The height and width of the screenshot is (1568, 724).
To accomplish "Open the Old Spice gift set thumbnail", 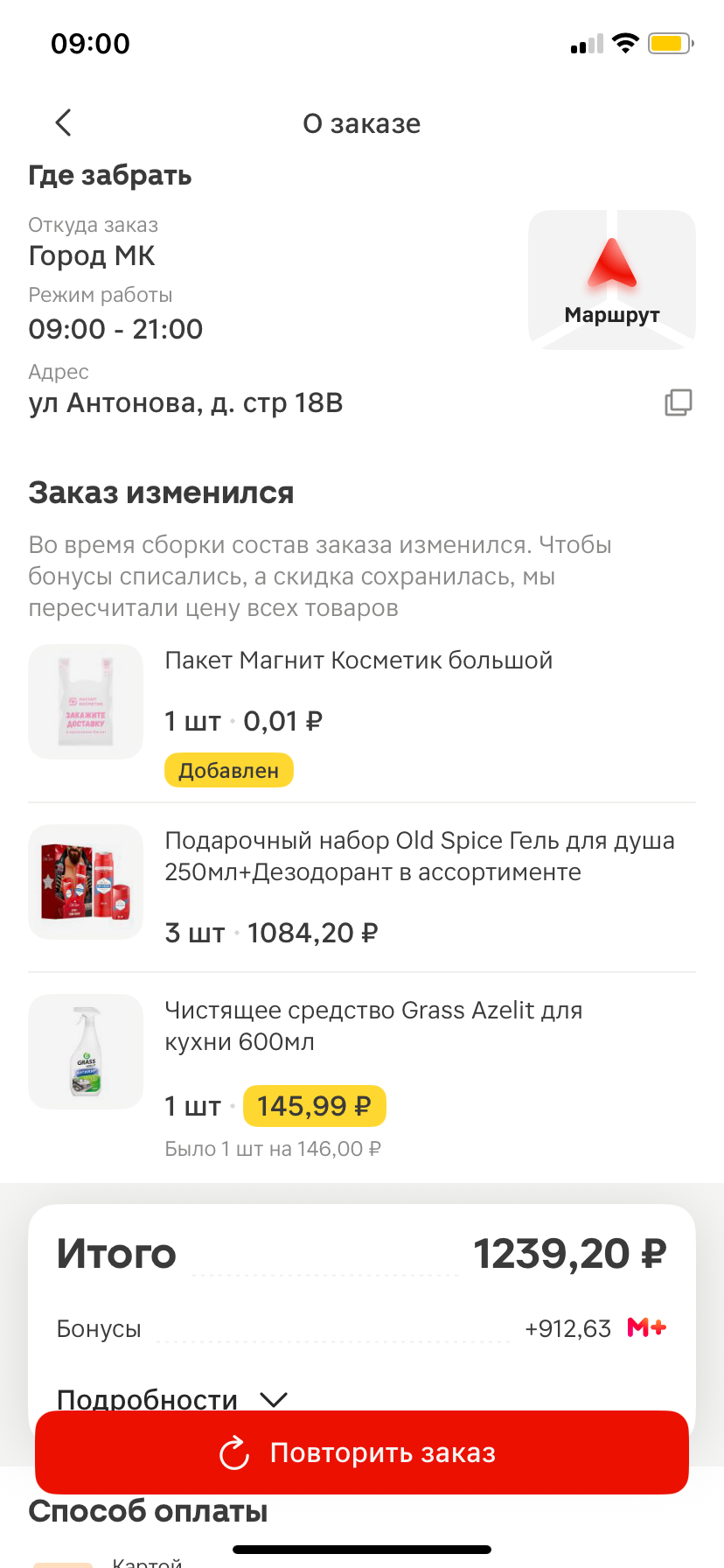I will (86, 882).
